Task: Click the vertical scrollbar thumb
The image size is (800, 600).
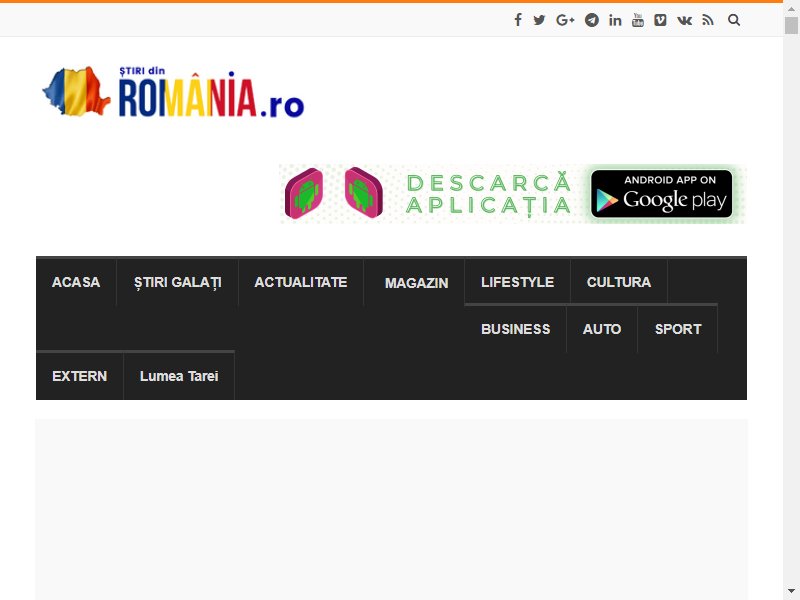Action: pyautogui.click(x=791, y=25)
